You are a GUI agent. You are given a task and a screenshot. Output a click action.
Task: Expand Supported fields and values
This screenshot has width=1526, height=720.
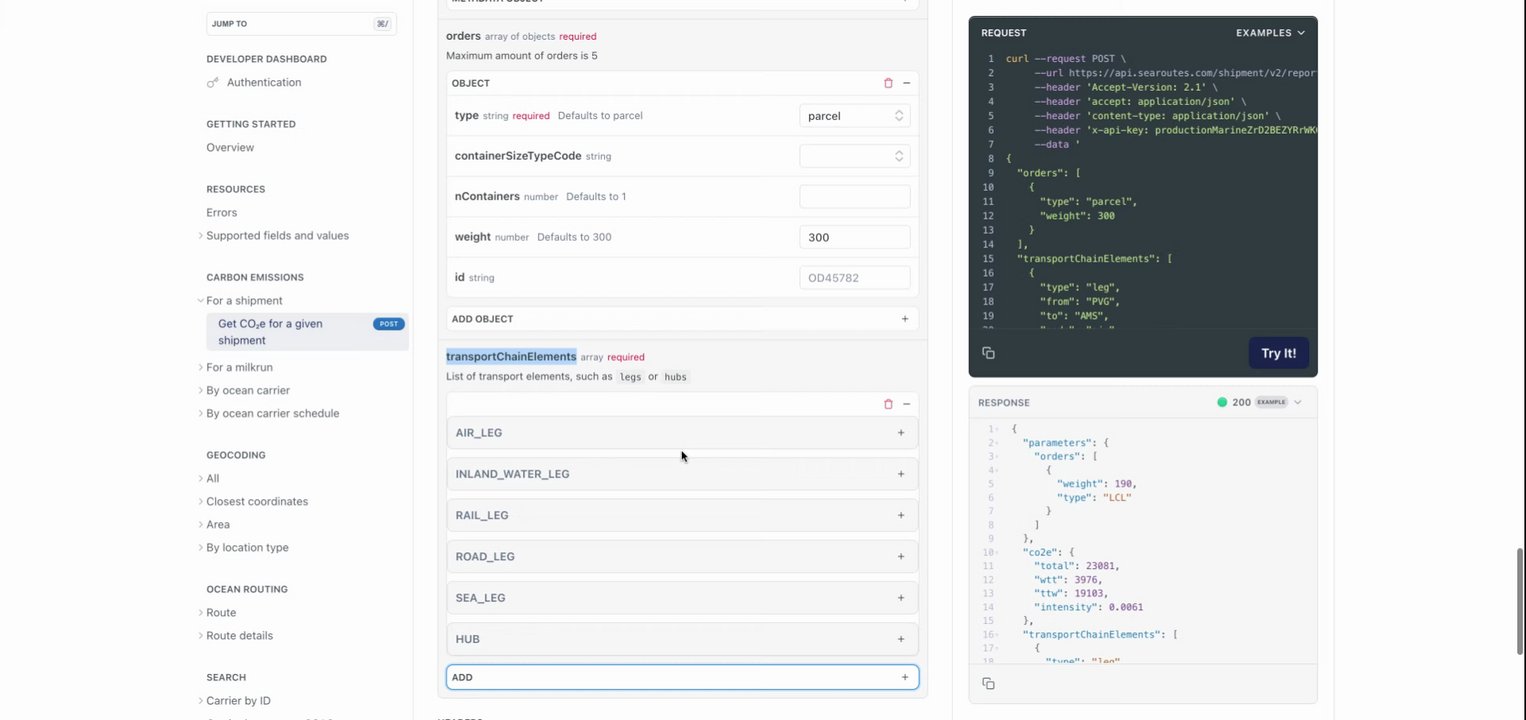(x=278, y=236)
